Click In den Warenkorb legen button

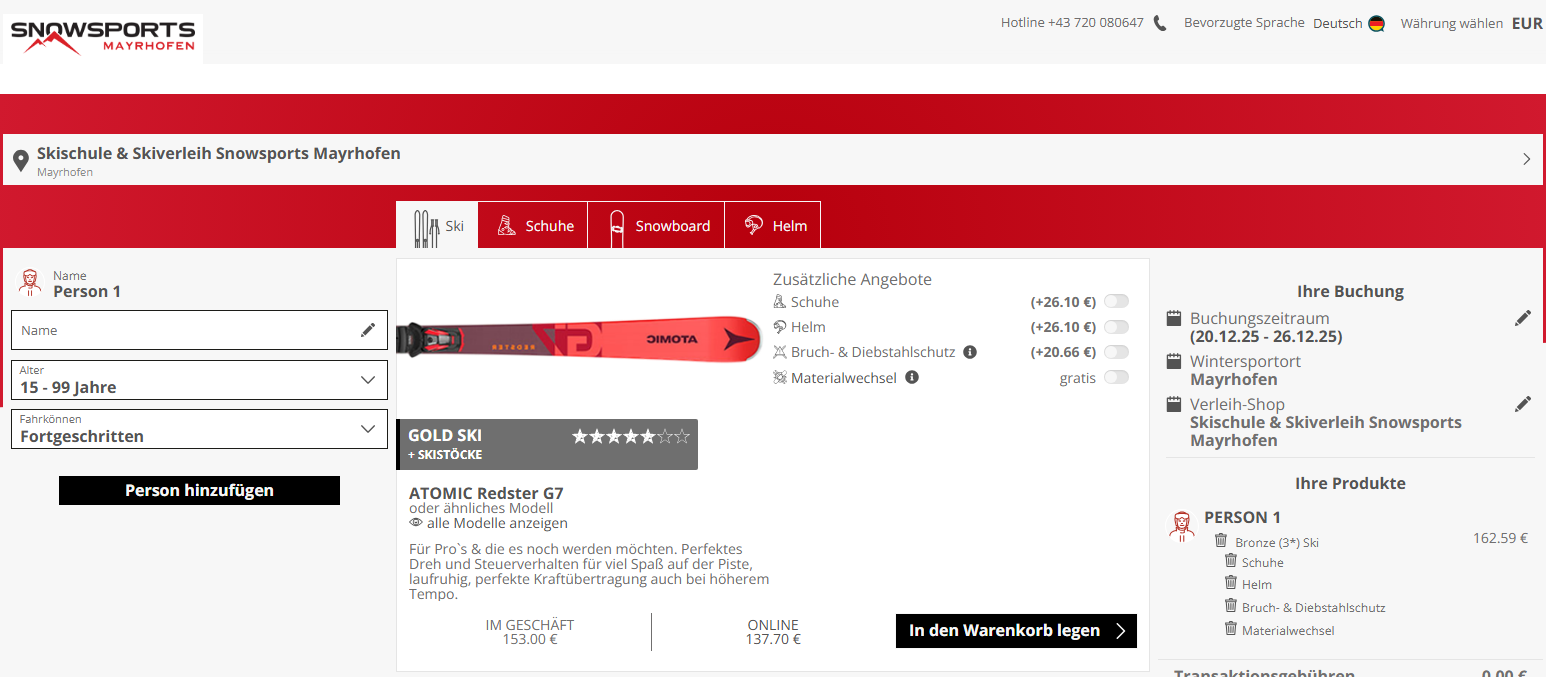[1016, 631]
